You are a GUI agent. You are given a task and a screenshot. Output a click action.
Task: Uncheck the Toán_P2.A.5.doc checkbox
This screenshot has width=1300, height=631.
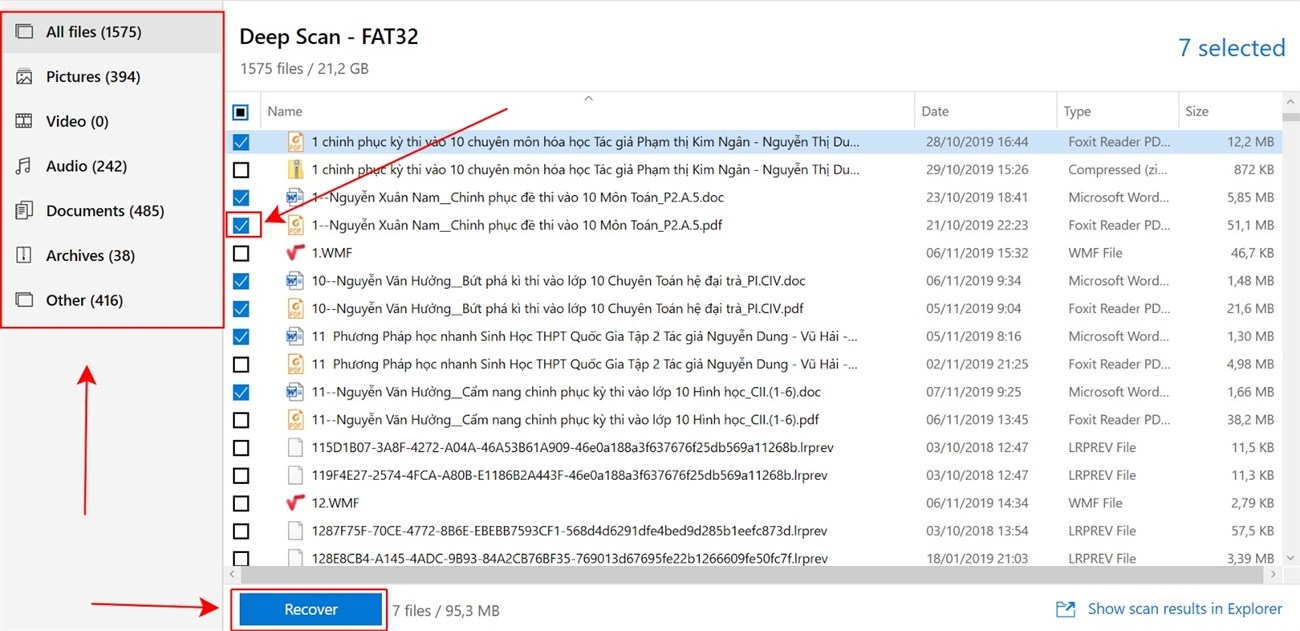point(241,198)
